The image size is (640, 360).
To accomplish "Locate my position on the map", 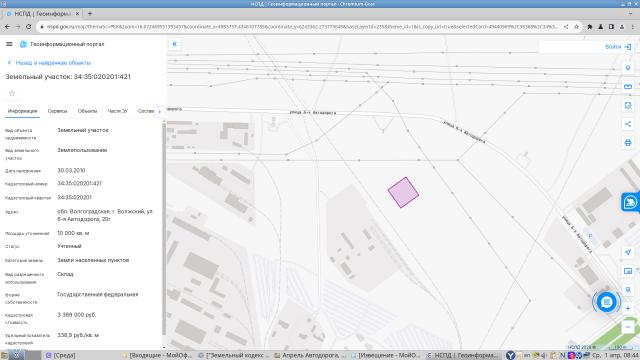I will coord(628,252).
